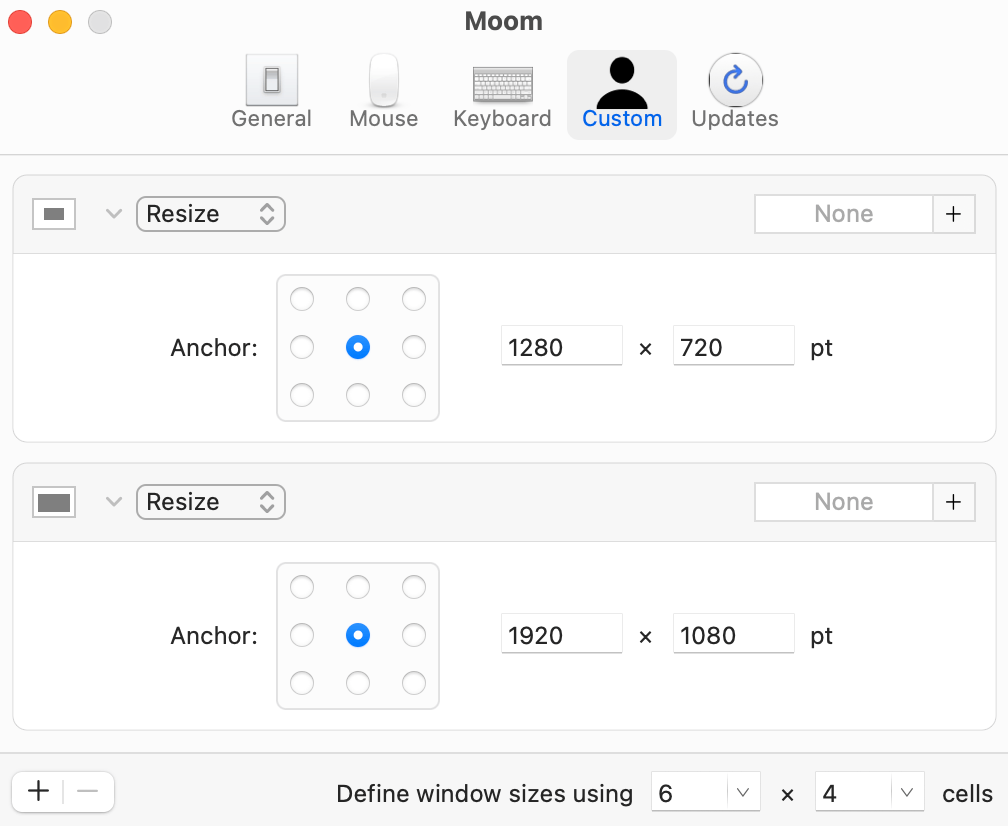1008x826 pixels.
Task: Select the Custom tab
Action: coord(622,94)
